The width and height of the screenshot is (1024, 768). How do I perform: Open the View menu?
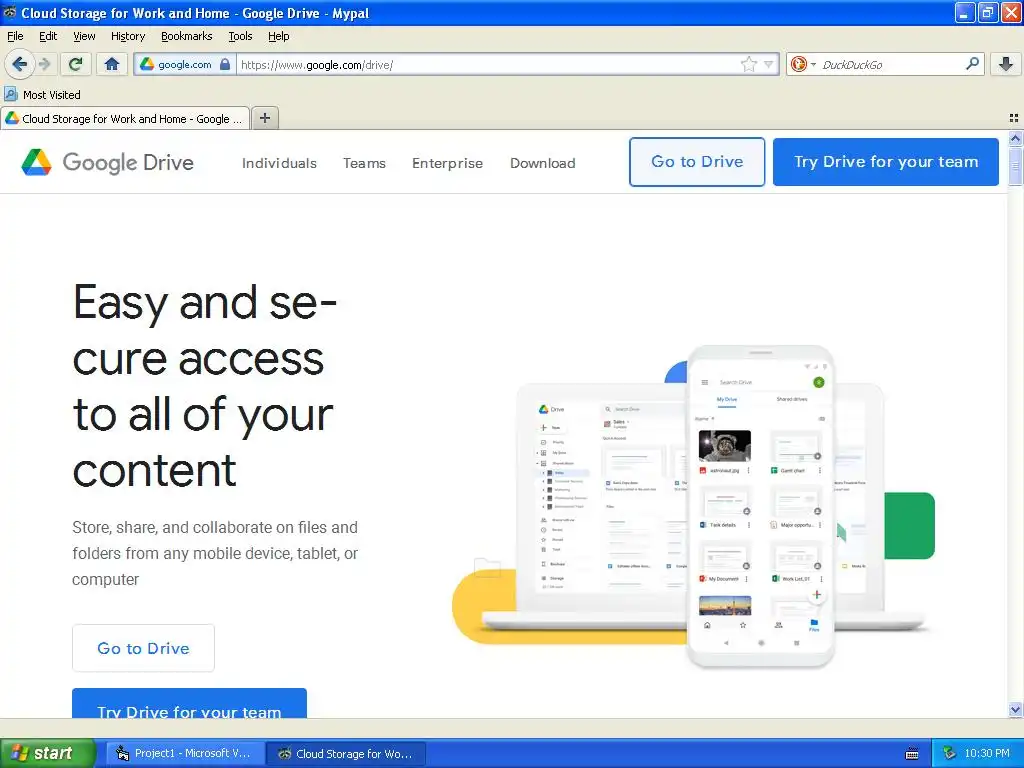[84, 36]
